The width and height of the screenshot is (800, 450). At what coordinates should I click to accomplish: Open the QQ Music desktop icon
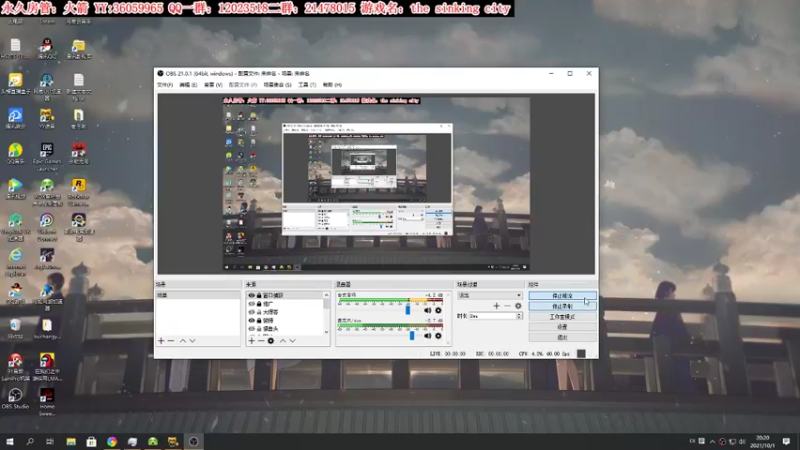[15, 154]
